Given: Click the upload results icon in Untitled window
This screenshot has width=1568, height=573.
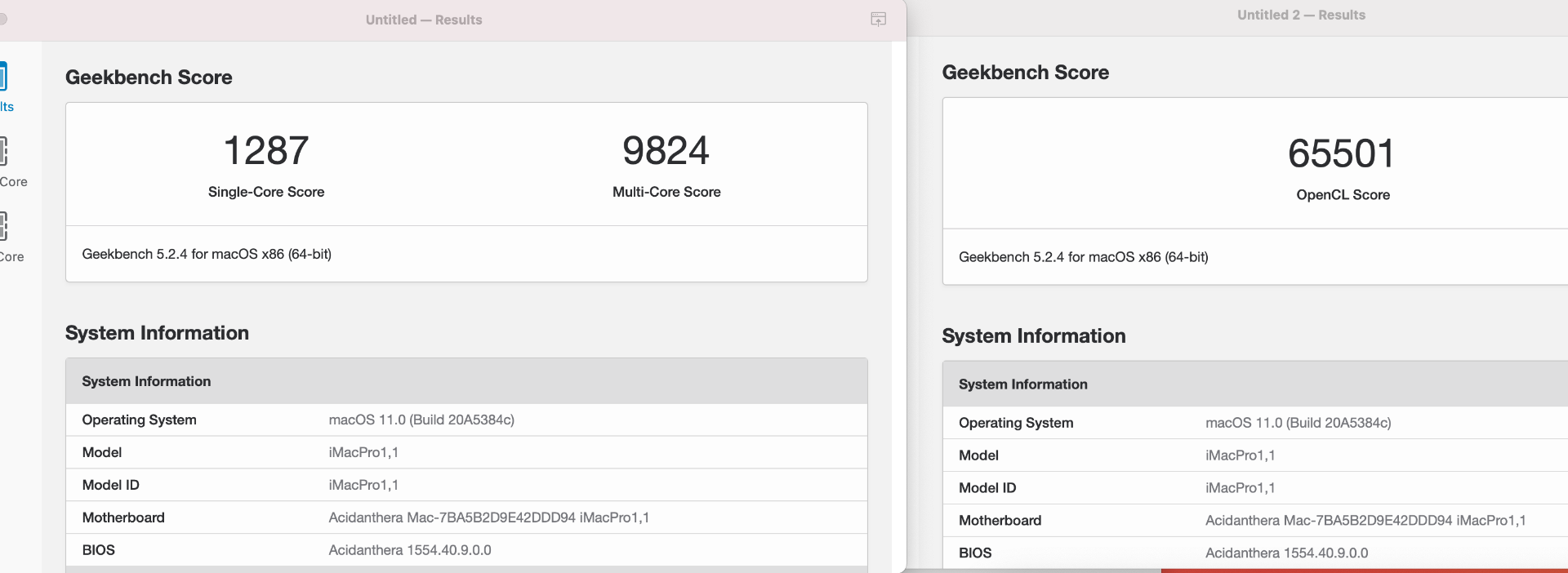Looking at the screenshot, I should click(878, 19).
